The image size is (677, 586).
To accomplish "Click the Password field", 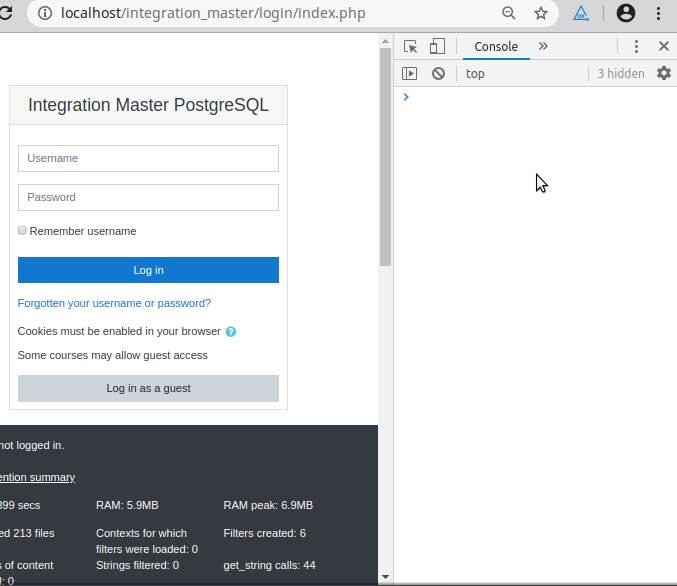I will click(148, 198).
